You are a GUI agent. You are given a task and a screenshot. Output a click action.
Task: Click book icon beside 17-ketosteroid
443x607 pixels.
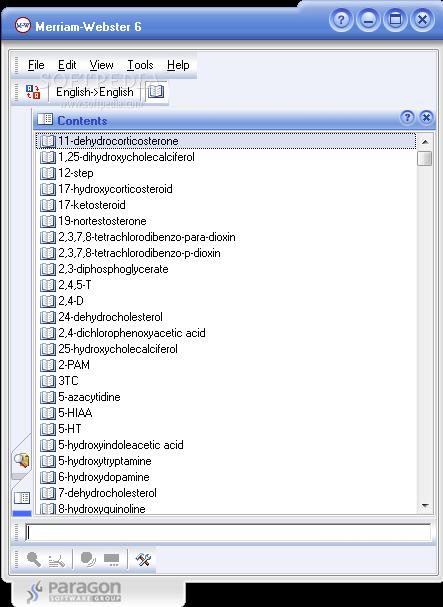48,205
